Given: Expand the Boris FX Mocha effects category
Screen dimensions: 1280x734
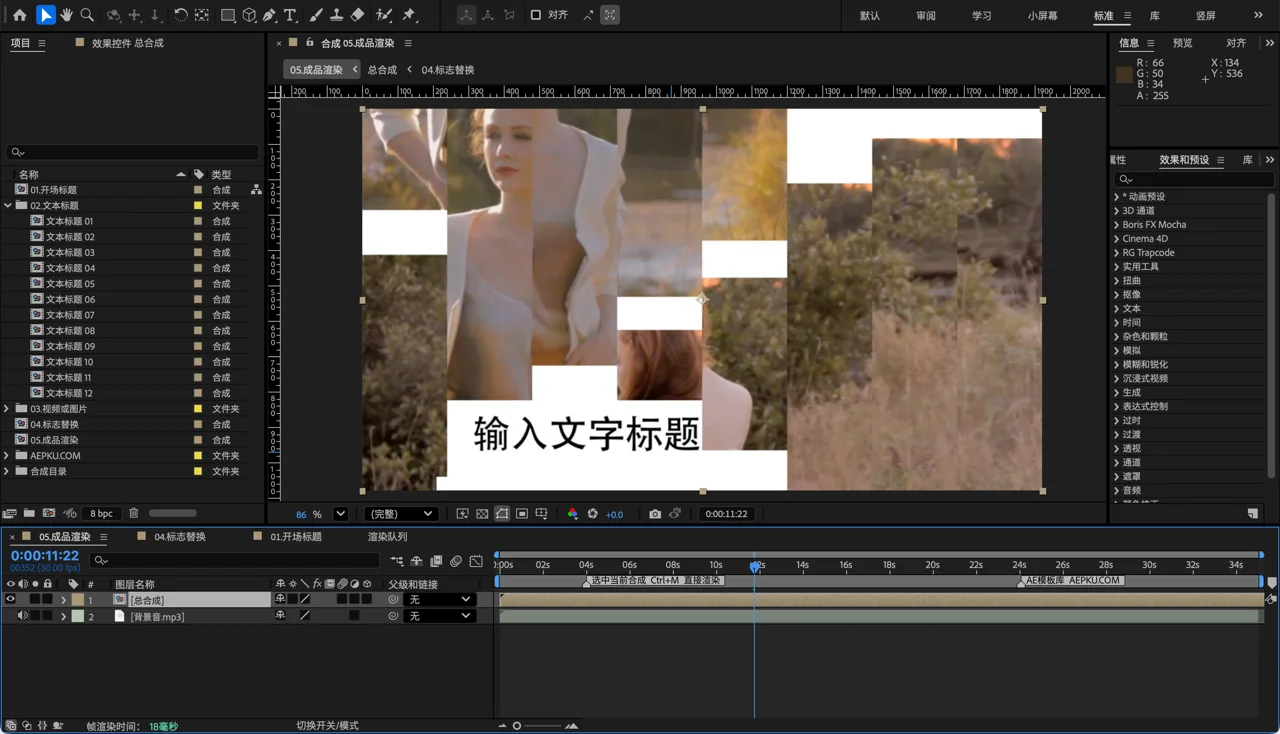Looking at the screenshot, I should tap(1117, 225).
